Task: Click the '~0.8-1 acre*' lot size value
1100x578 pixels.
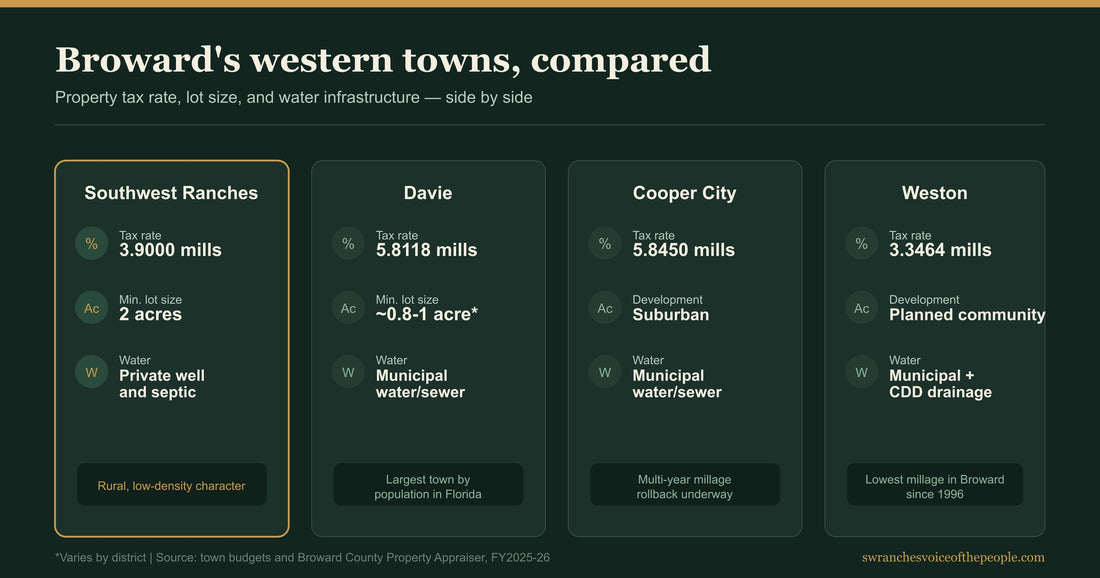Action: [427, 314]
